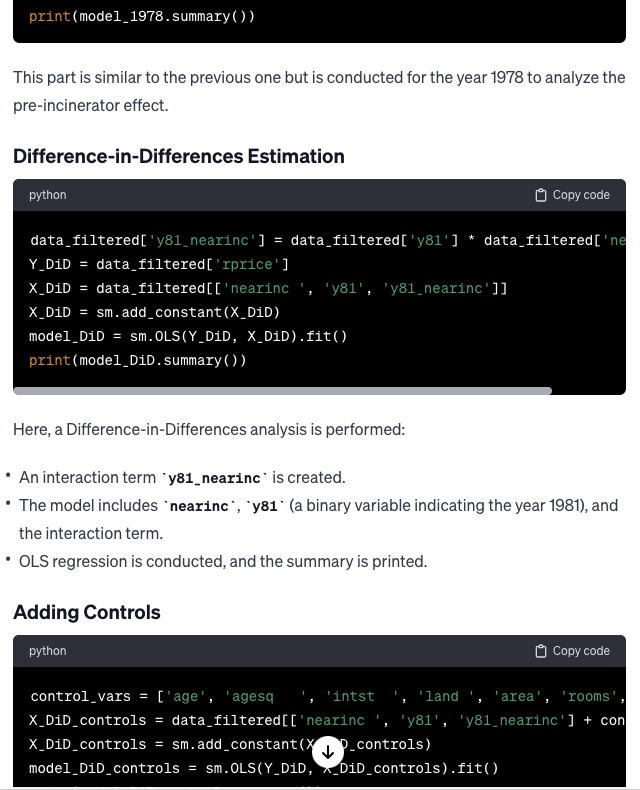Jump to bottom with the down-arrow button

328,752
